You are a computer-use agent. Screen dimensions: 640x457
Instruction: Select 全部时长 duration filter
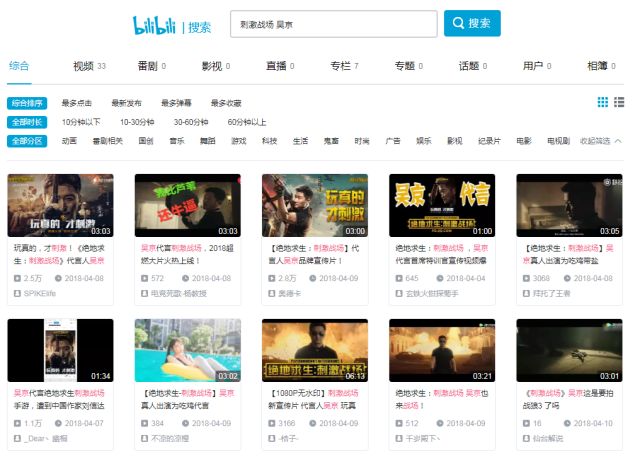(27, 122)
